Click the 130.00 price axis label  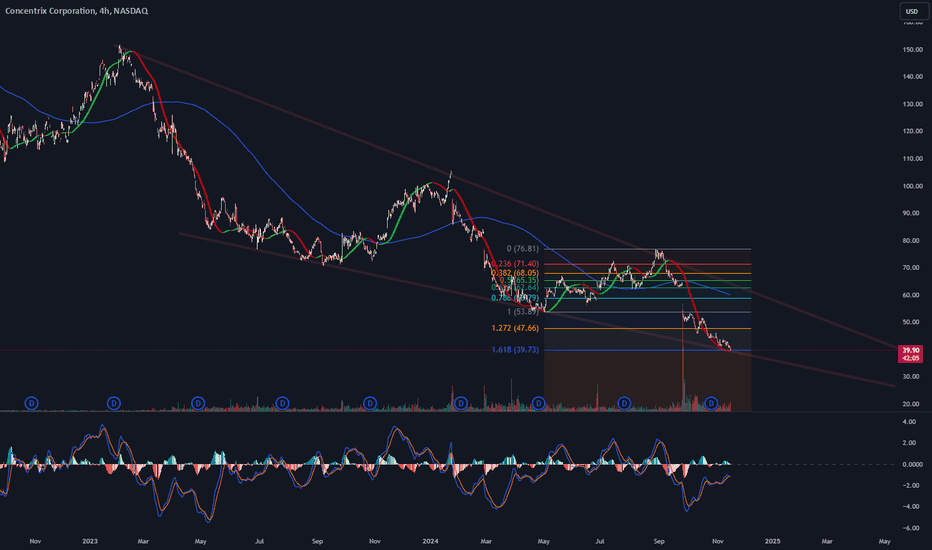(912, 104)
